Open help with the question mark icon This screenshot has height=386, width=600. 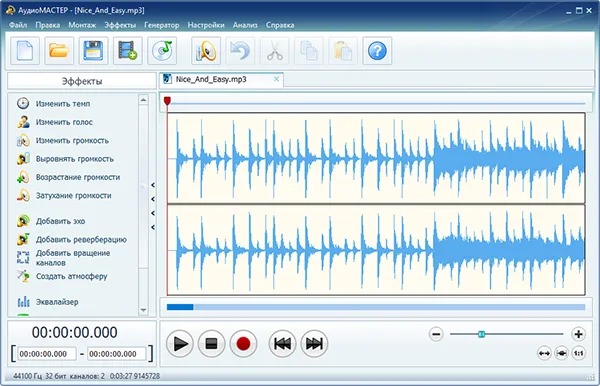(x=377, y=50)
